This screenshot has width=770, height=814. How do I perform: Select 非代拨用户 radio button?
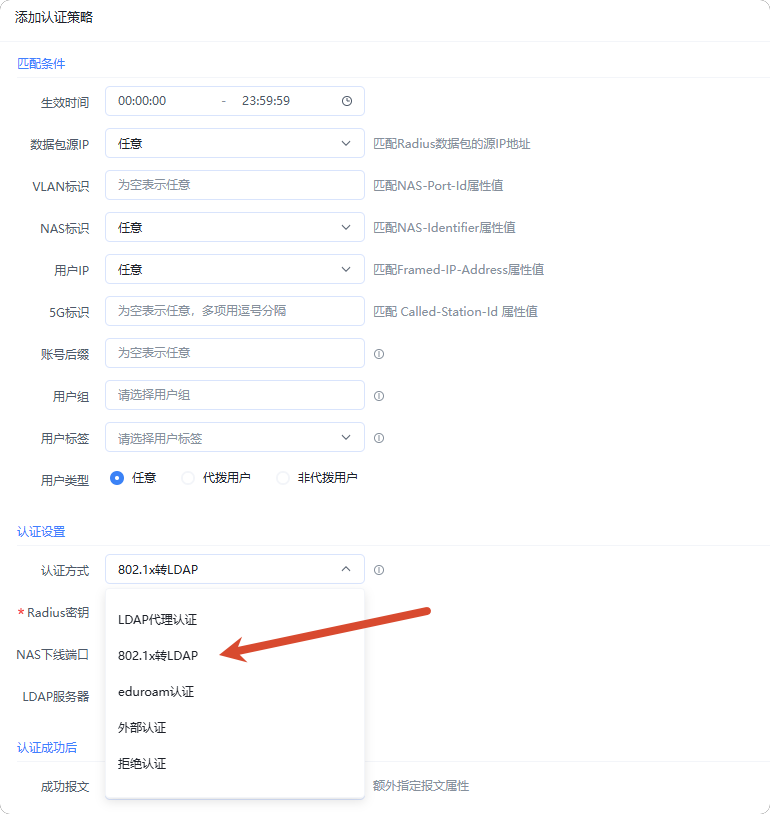coord(282,478)
